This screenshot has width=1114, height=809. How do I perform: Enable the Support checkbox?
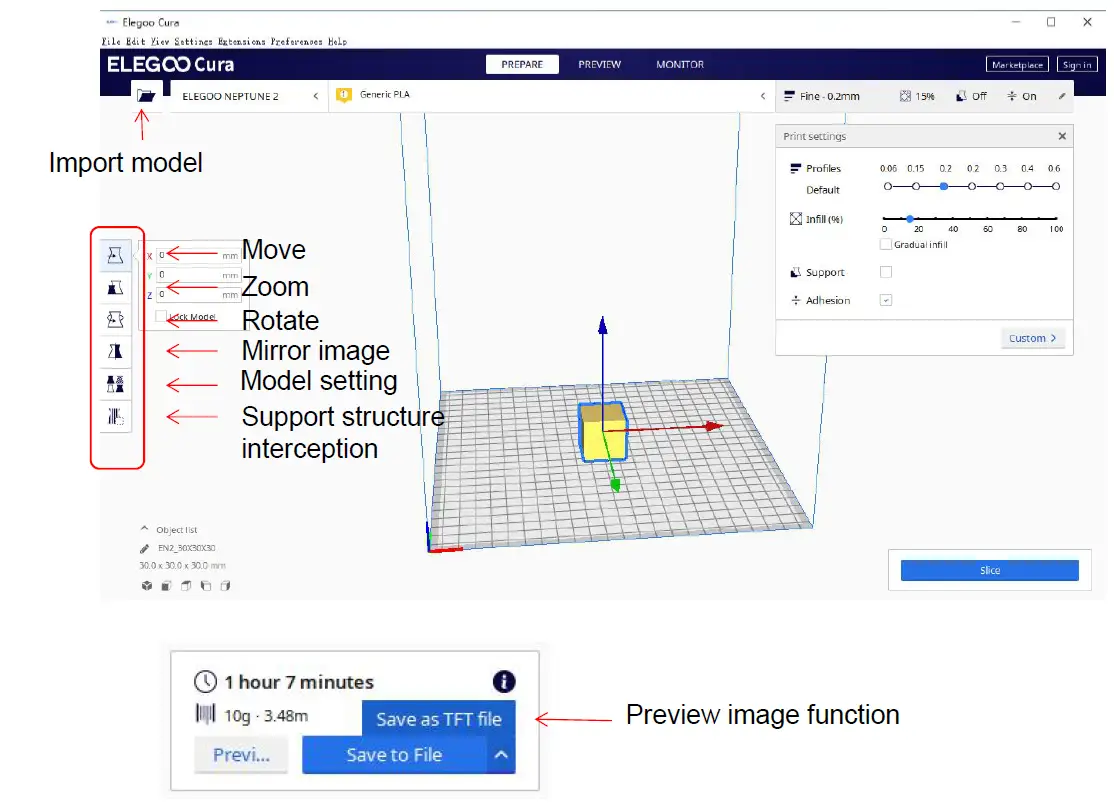(886, 272)
